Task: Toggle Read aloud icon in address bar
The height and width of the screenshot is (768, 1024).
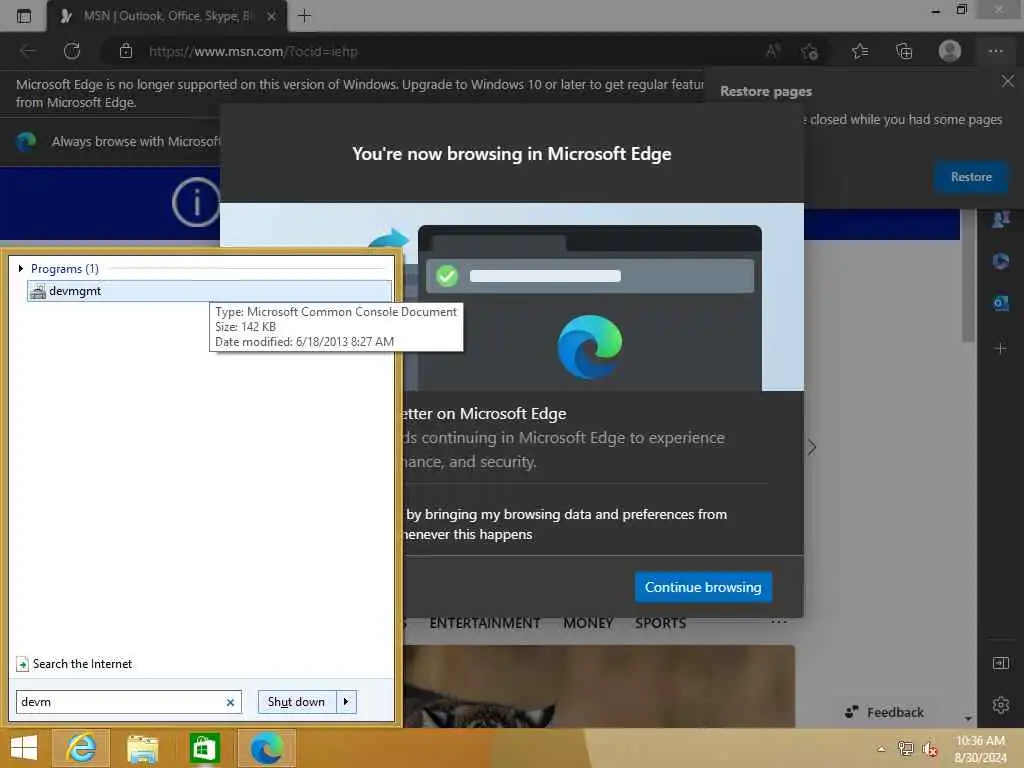Action: point(773,51)
